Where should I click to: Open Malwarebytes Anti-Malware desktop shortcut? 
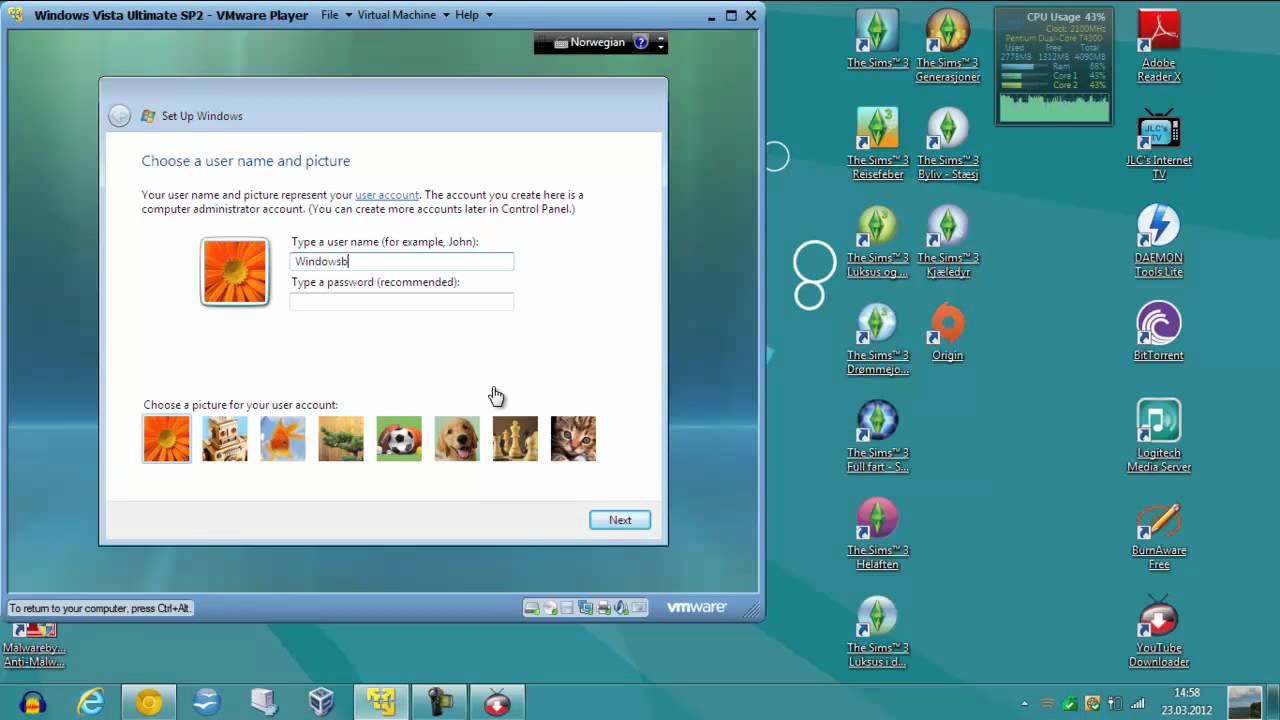[x=34, y=645]
